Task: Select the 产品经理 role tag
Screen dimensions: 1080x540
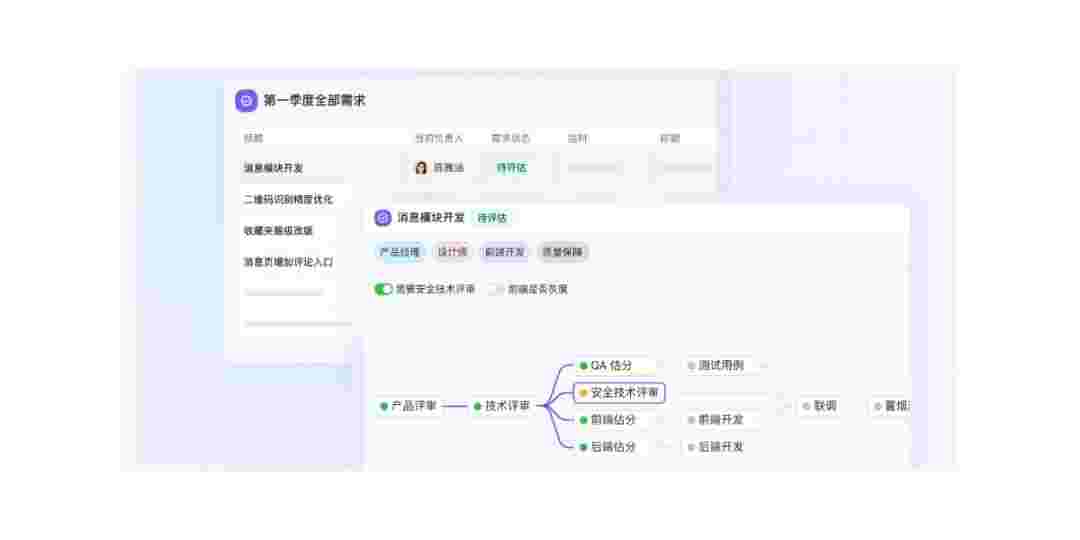Action: pyautogui.click(x=399, y=252)
